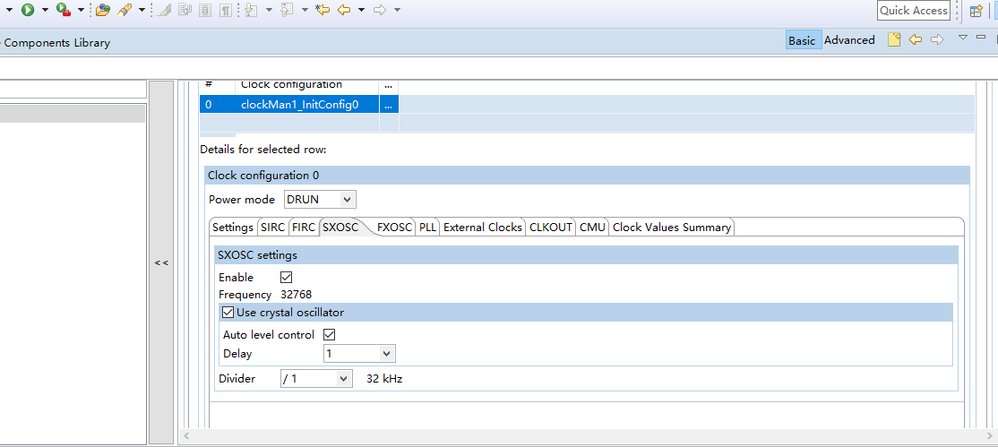This screenshot has width=998, height=447.
Task: Switch to Basic view mode
Action: (x=802, y=40)
